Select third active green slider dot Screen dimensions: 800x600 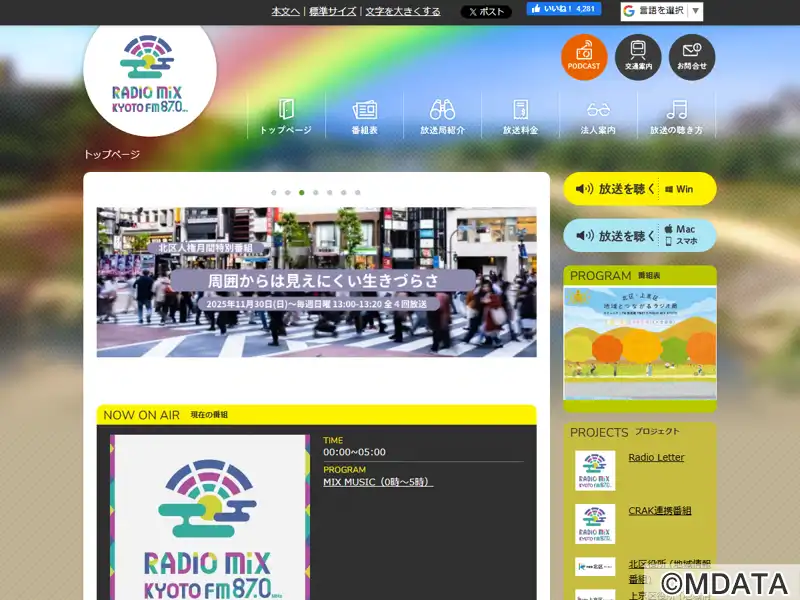[302, 192]
